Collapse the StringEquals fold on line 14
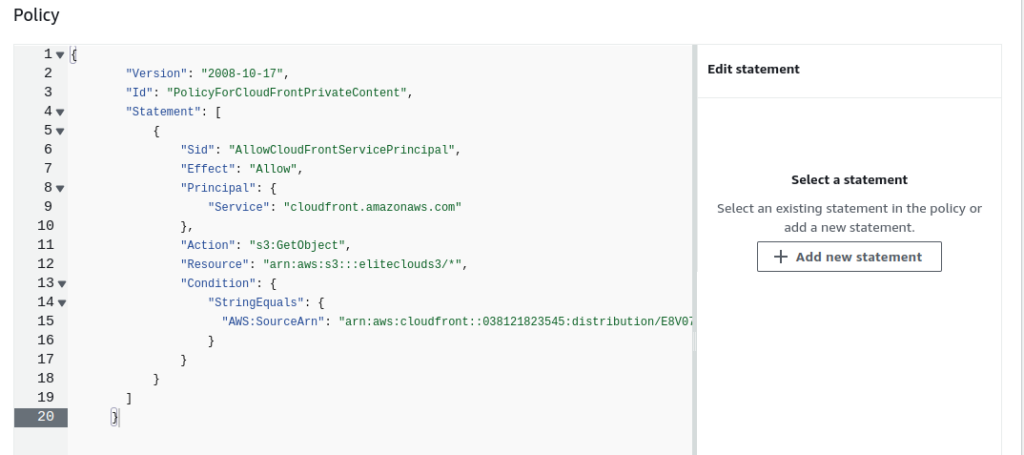 tap(62, 303)
